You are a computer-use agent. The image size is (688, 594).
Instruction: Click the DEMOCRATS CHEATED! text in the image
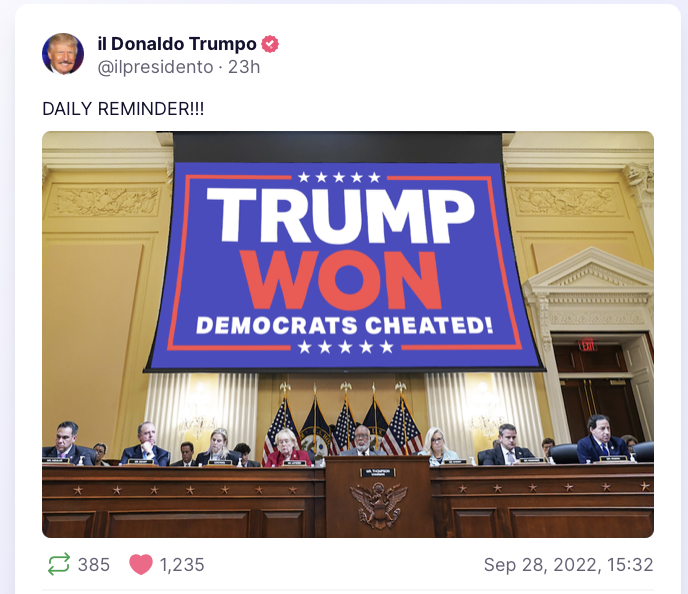pyautogui.click(x=344, y=325)
